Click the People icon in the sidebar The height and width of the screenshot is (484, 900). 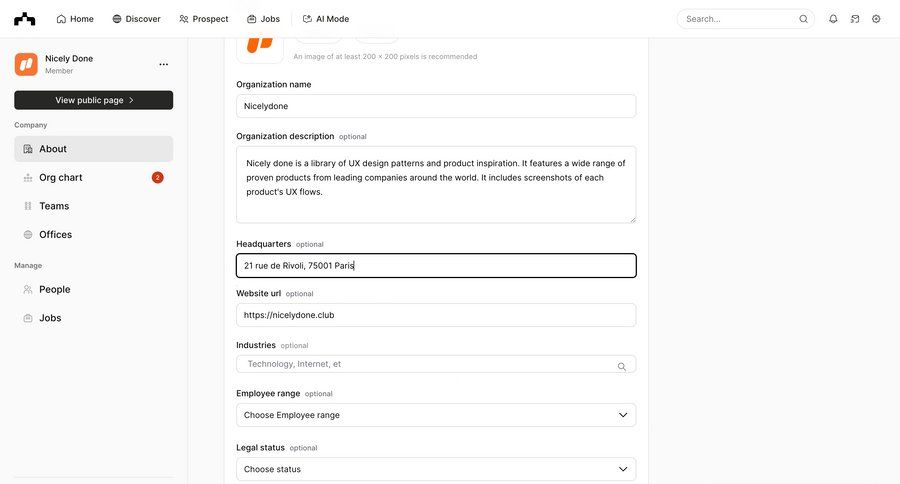click(x=28, y=289)
